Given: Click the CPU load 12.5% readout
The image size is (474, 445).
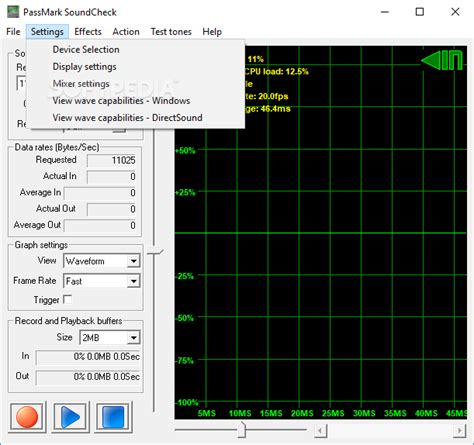Looking at the screenshot, I should [276, 71].
